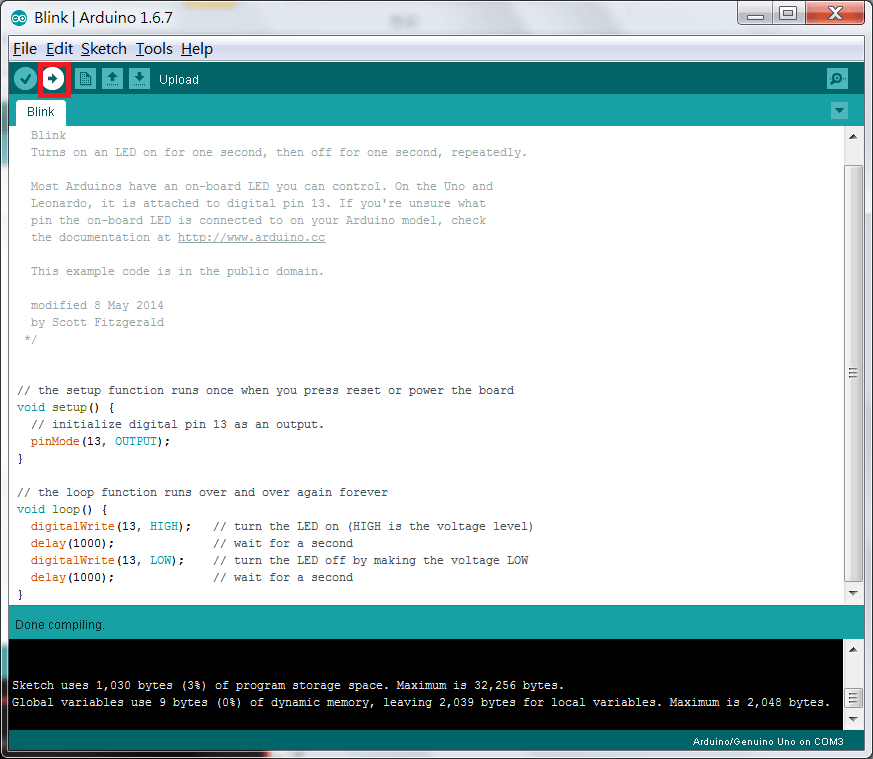Maximize the Arduino window
The image size is (873, 759).
click(788, 13)
